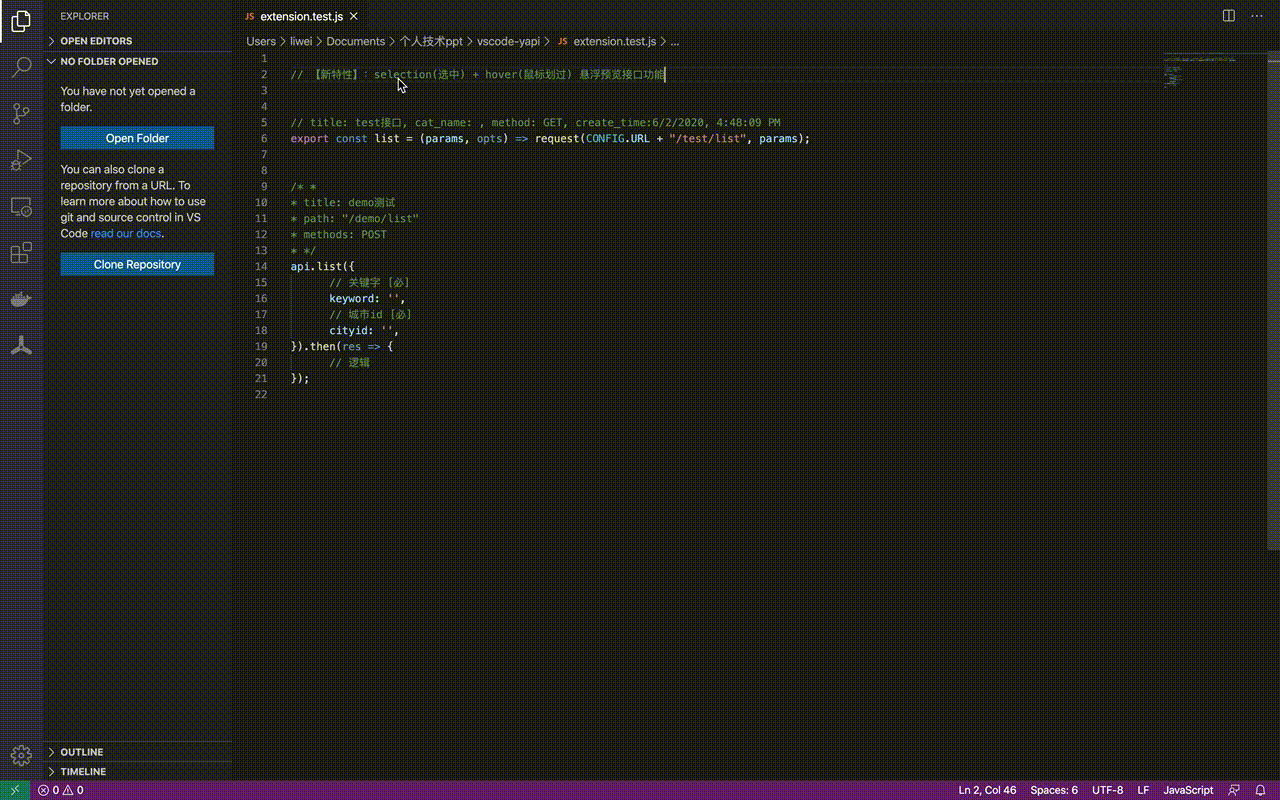Open the remote connection indicator at bottom left
Viewport: 1280px width, 800px height.
(x=13, y=790)
